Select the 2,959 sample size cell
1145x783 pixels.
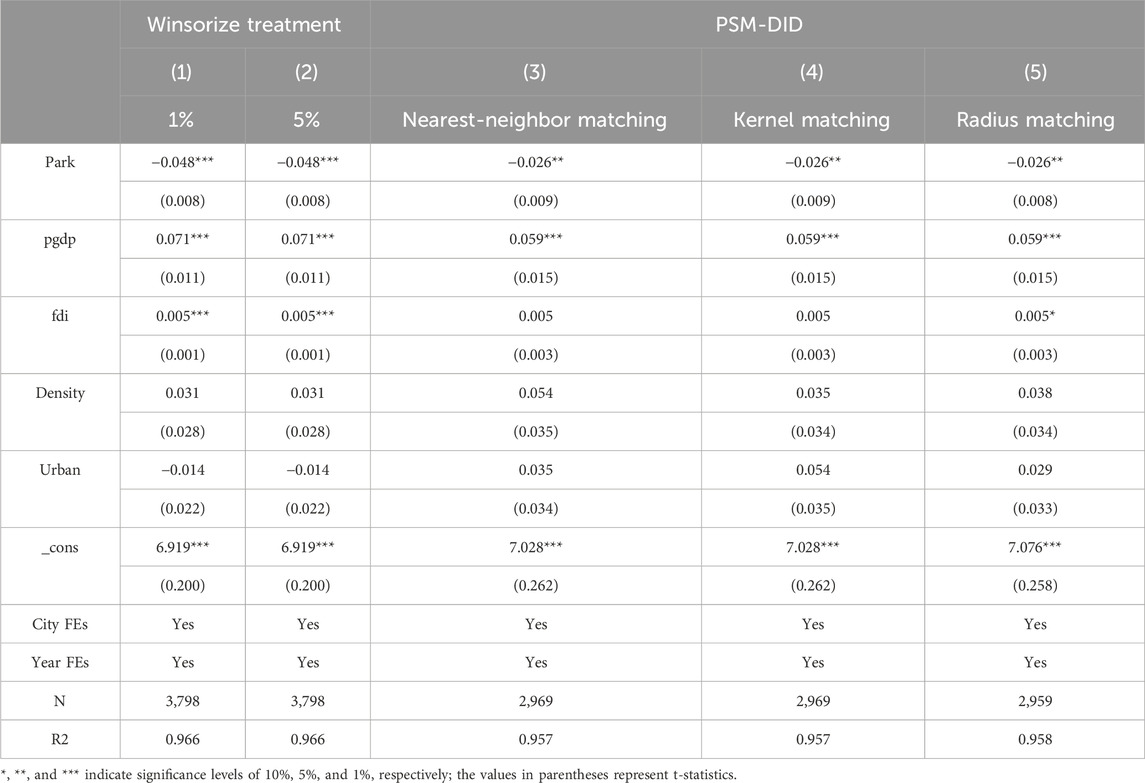(1034, 700)
